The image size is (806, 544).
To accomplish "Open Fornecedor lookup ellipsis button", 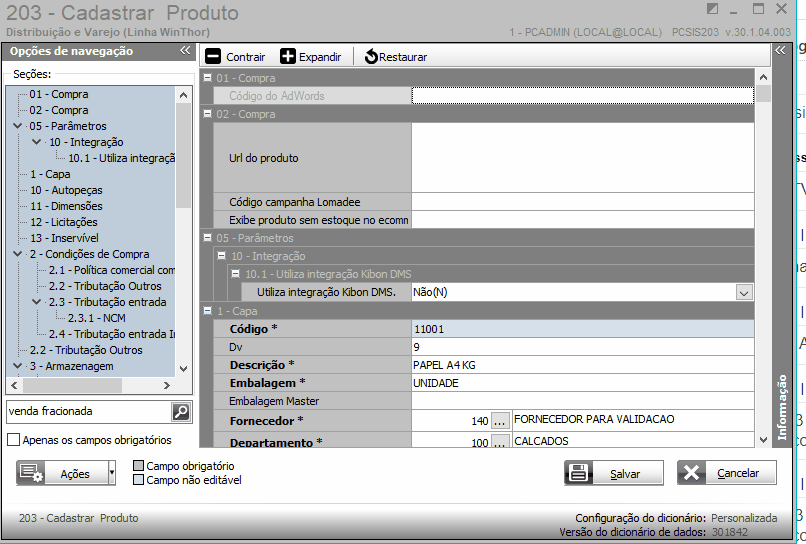I will click(500, 421).
